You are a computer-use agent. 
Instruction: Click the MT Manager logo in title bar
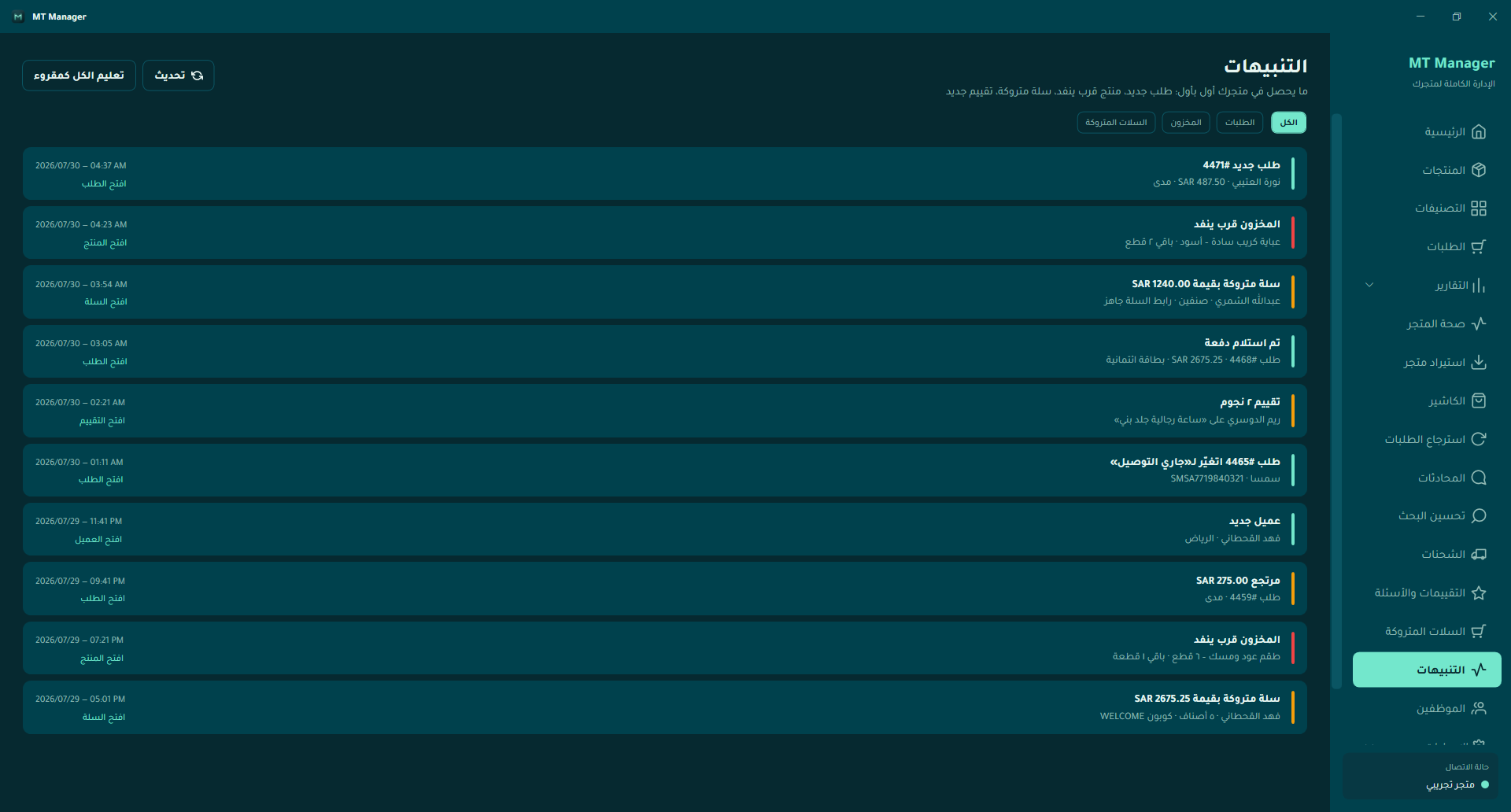click(18, 17)
